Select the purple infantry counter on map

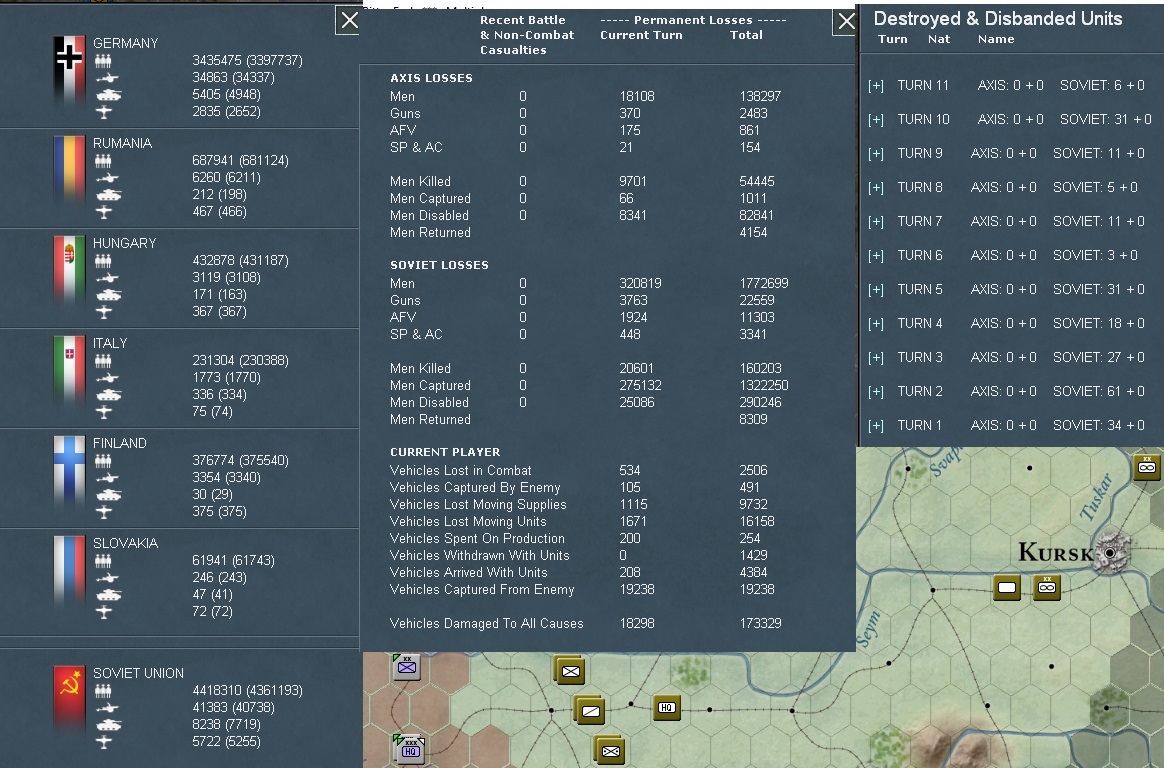tap(407, 667)
